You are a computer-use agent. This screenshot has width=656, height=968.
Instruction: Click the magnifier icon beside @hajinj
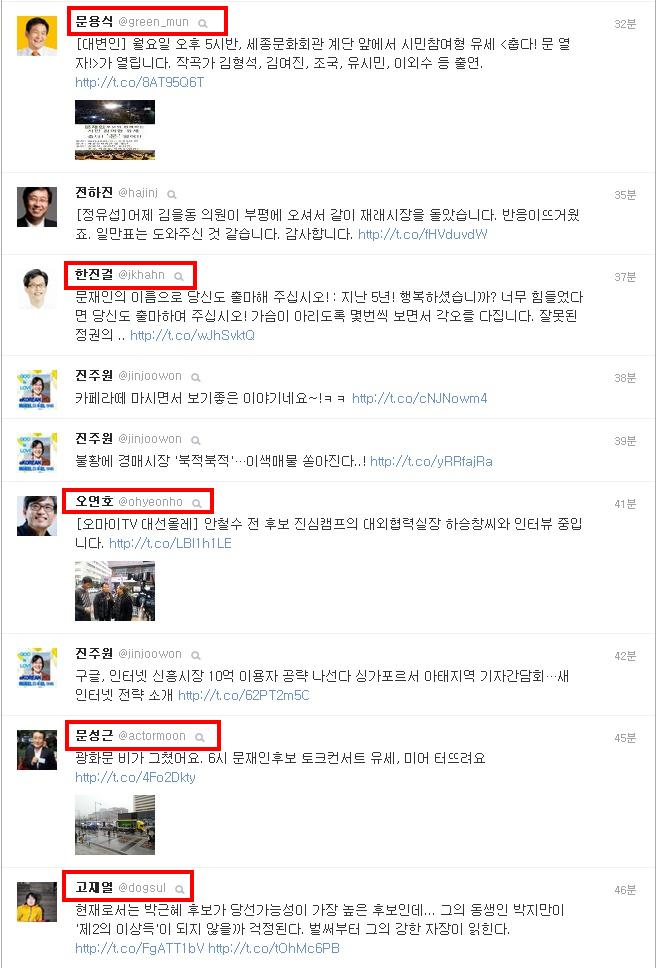coord(172,194)
